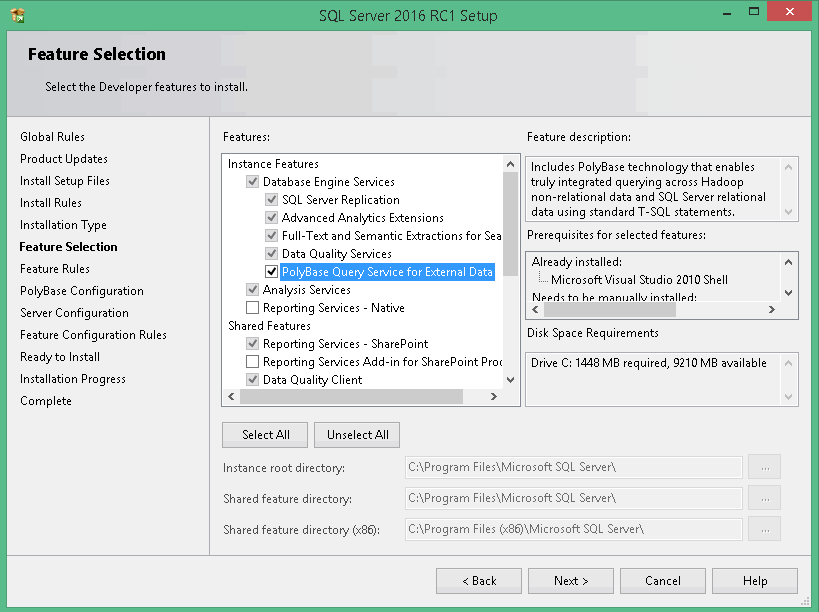The image size is (819, 612).
Task: Browse for Instance root directory
Action: [764, 467]
